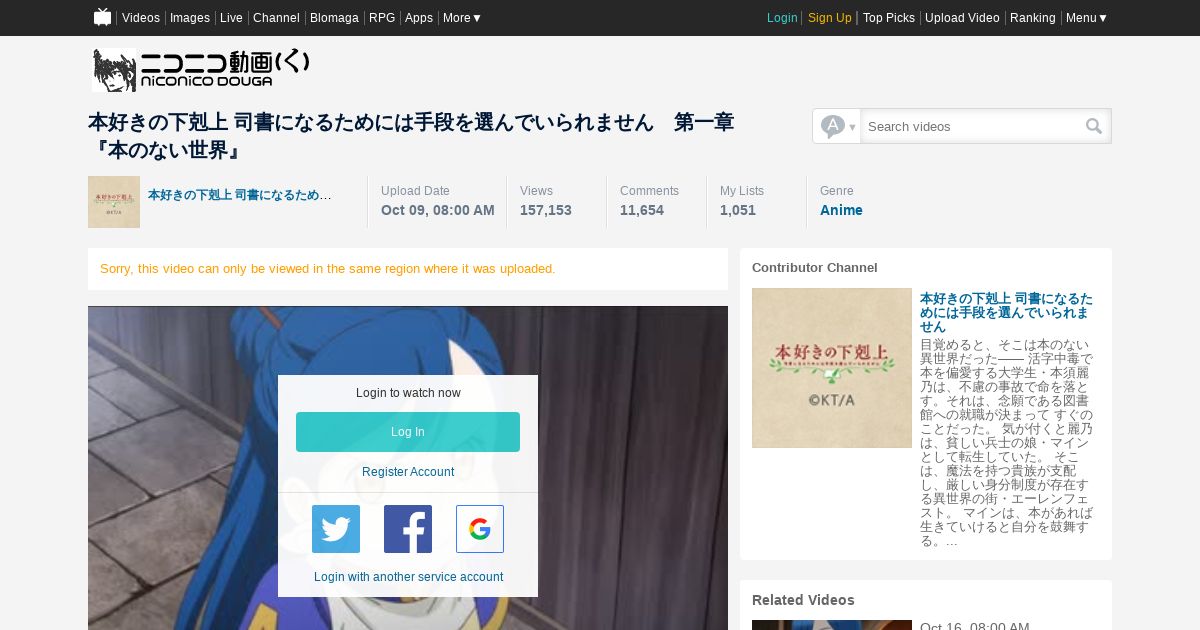The height and width of the screenshot is (630, 1200).
Task: Open the Niconico Douga logo homepage
Action: click(201, 70)
